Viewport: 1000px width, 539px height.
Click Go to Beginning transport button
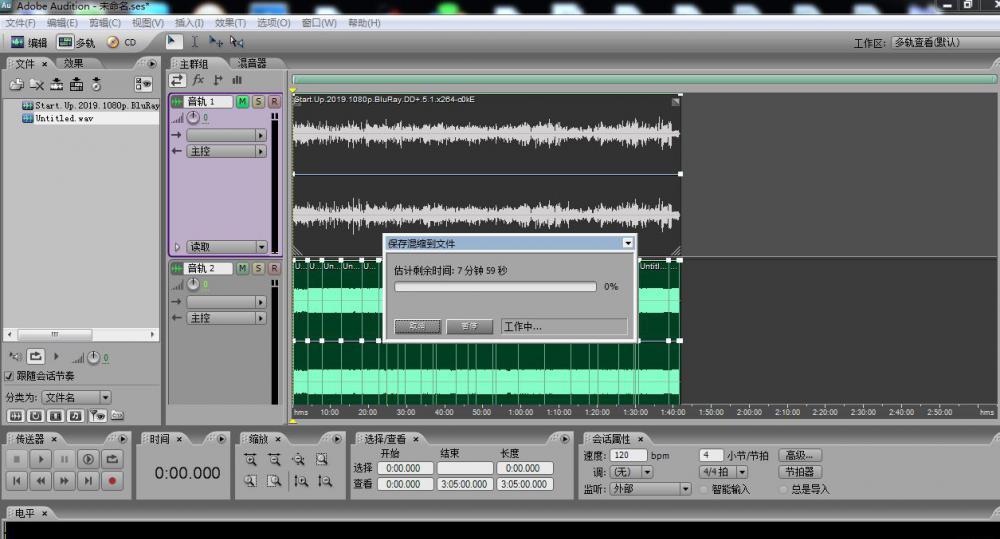click(x=17, y=481)
